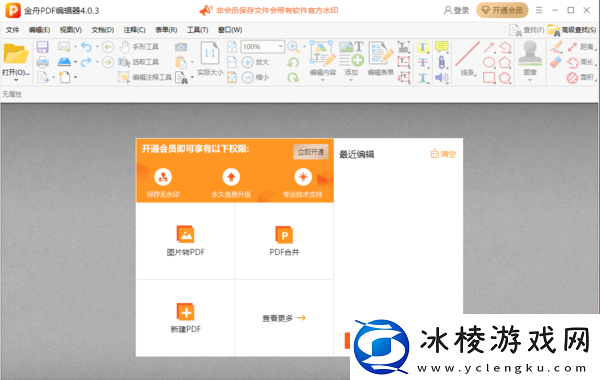Redo with the curved right arrow
Screen dimensions: 600x380
pyautogui.click(x=86, y=62)
